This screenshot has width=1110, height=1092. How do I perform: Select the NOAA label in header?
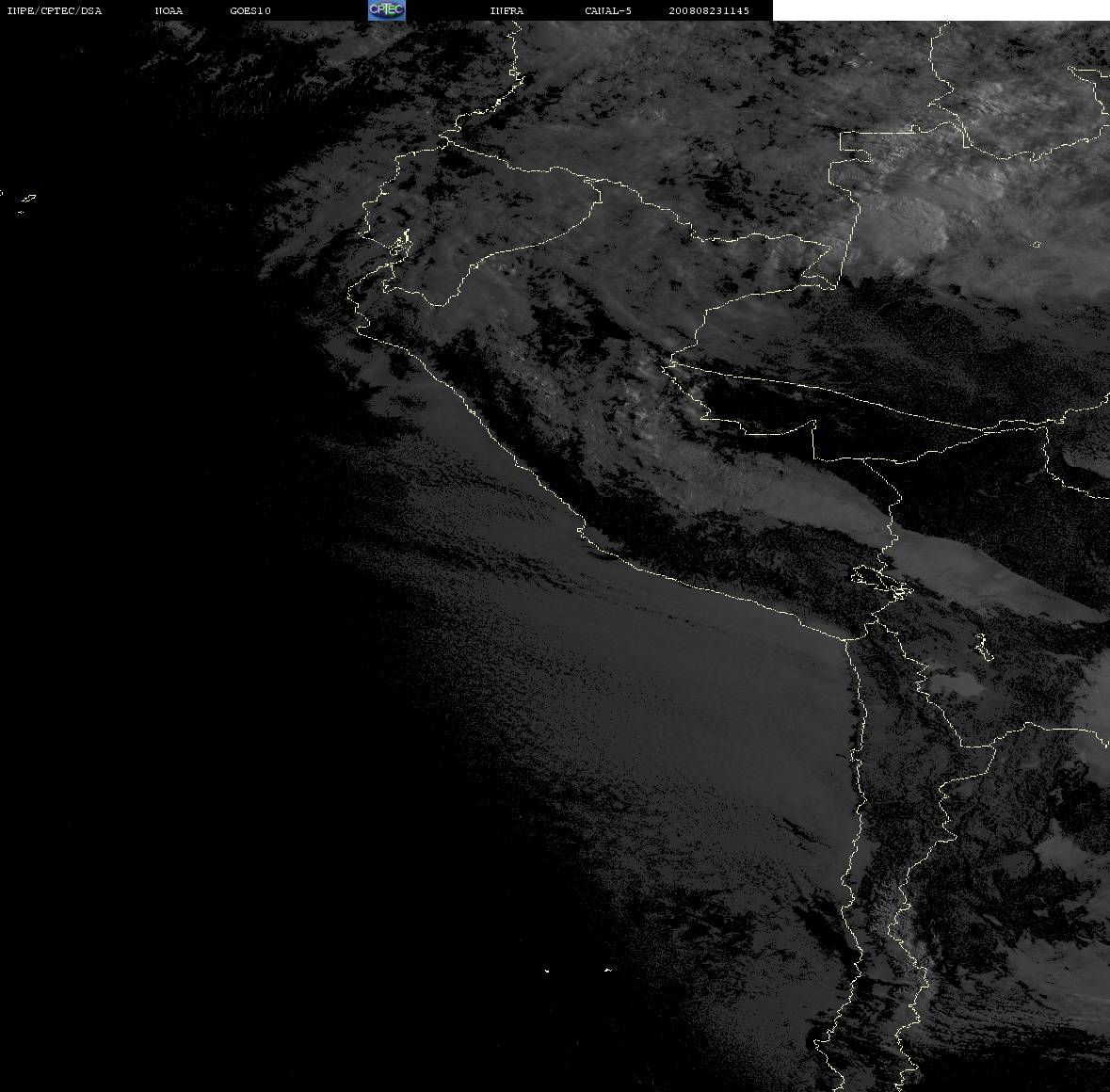point(169,10)
